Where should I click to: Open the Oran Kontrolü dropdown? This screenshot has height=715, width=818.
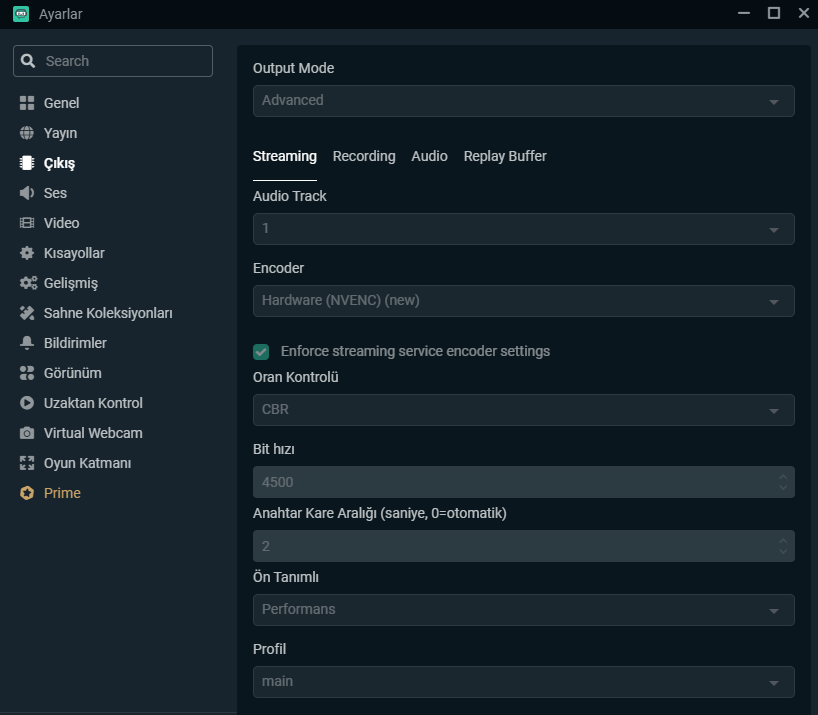(x=524, y=410)
